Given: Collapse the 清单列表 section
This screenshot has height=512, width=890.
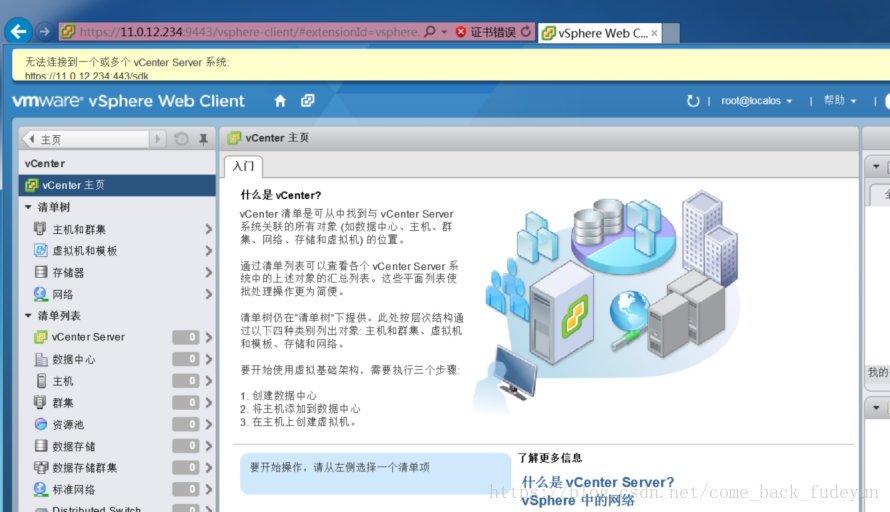Looking at the screenshot, I should (28, 316).
